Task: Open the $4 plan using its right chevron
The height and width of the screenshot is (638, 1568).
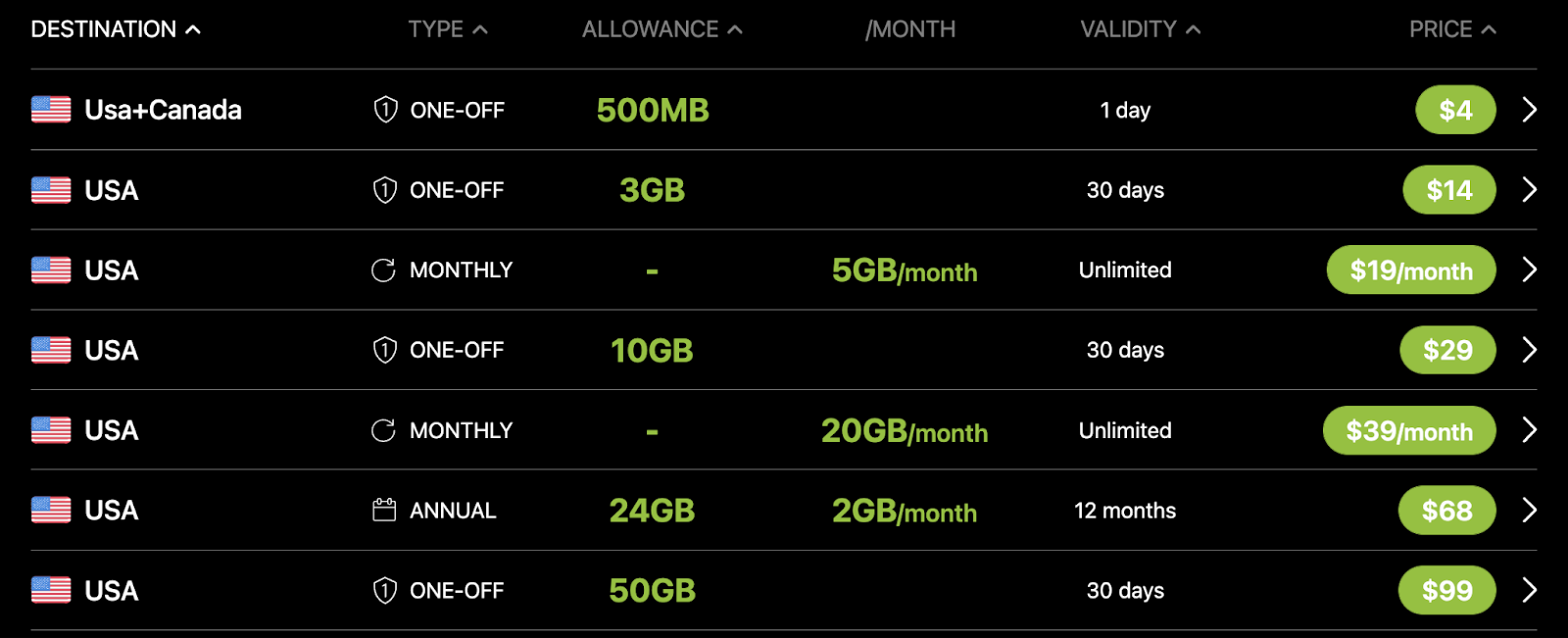Action: point(1529,110)
